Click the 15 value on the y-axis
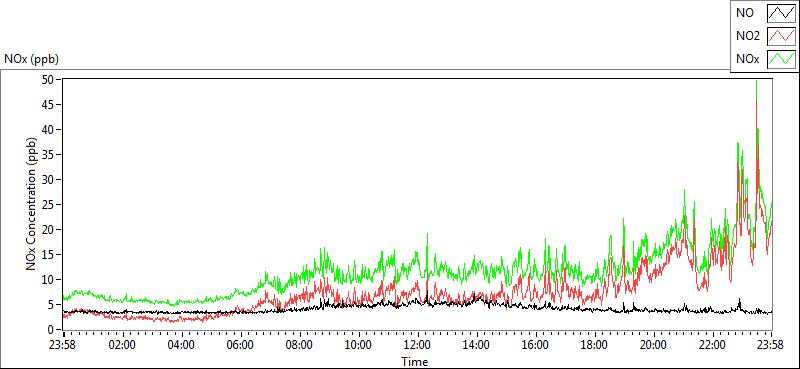Screen dimensions: 800x369 point(48,255)
